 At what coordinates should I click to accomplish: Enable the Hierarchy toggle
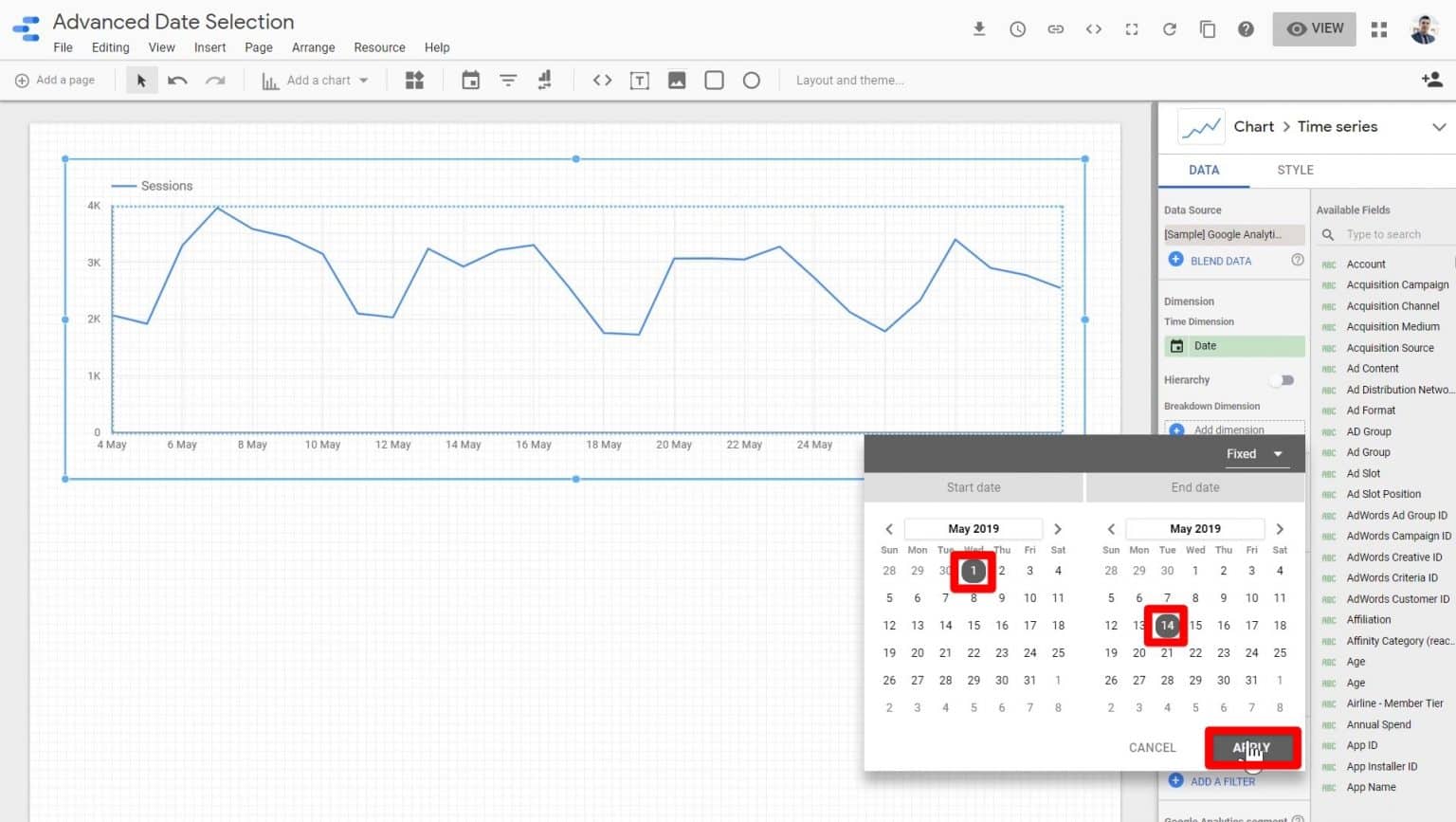point(1282,379)
